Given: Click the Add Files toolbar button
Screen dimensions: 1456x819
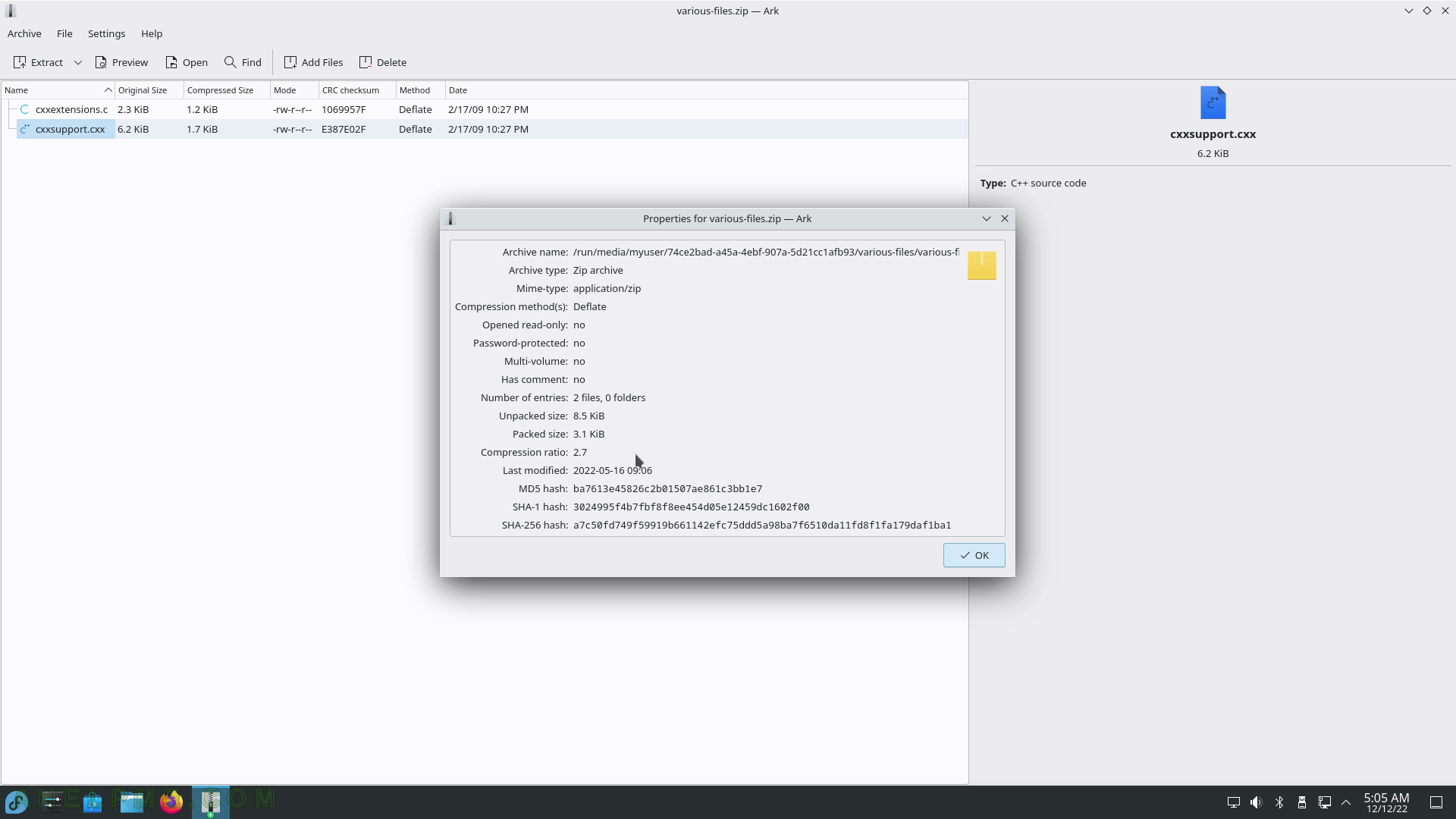Looking at the screenshot, I should 313,62.
